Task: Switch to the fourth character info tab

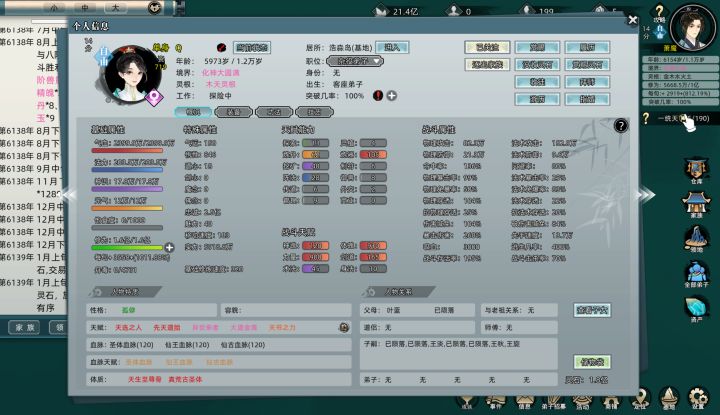Action: tap(315, 112)
